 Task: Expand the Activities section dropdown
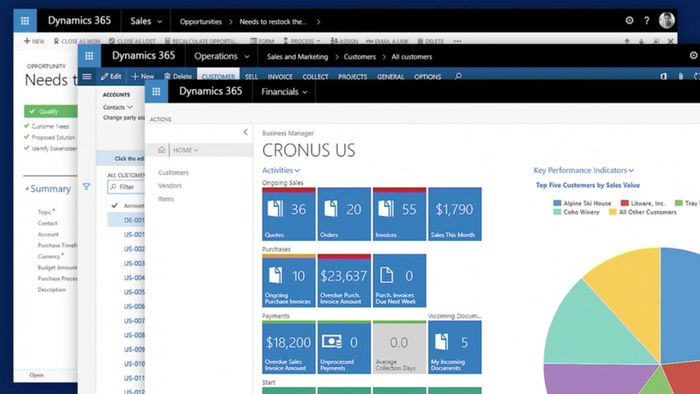coord(297,170)
